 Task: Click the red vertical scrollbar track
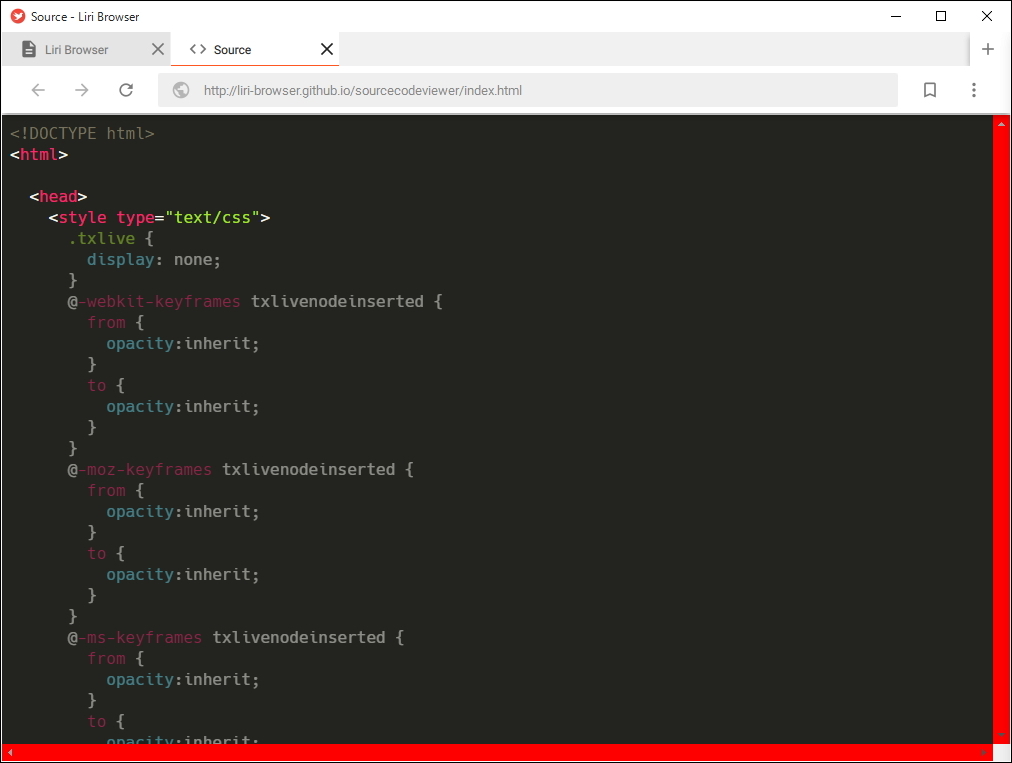pyautogui.click(x=1001, y=429)
